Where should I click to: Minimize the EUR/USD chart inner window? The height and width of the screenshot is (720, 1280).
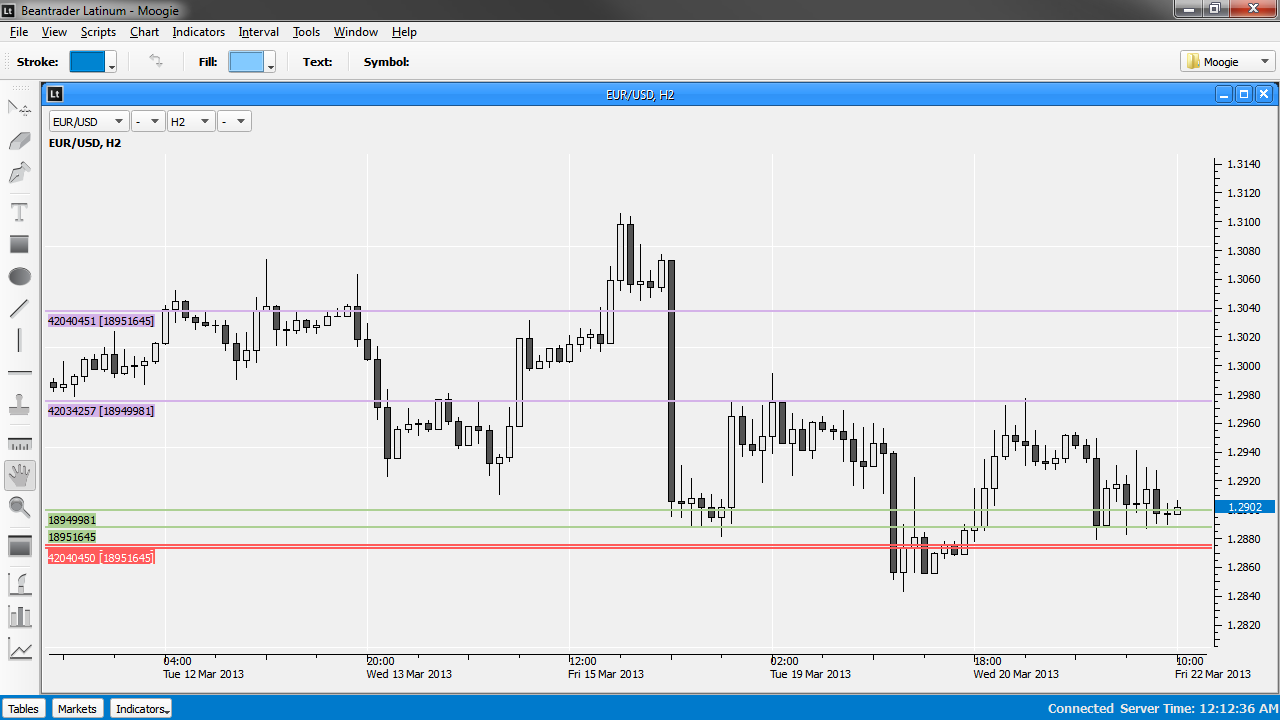[1224, 94]
